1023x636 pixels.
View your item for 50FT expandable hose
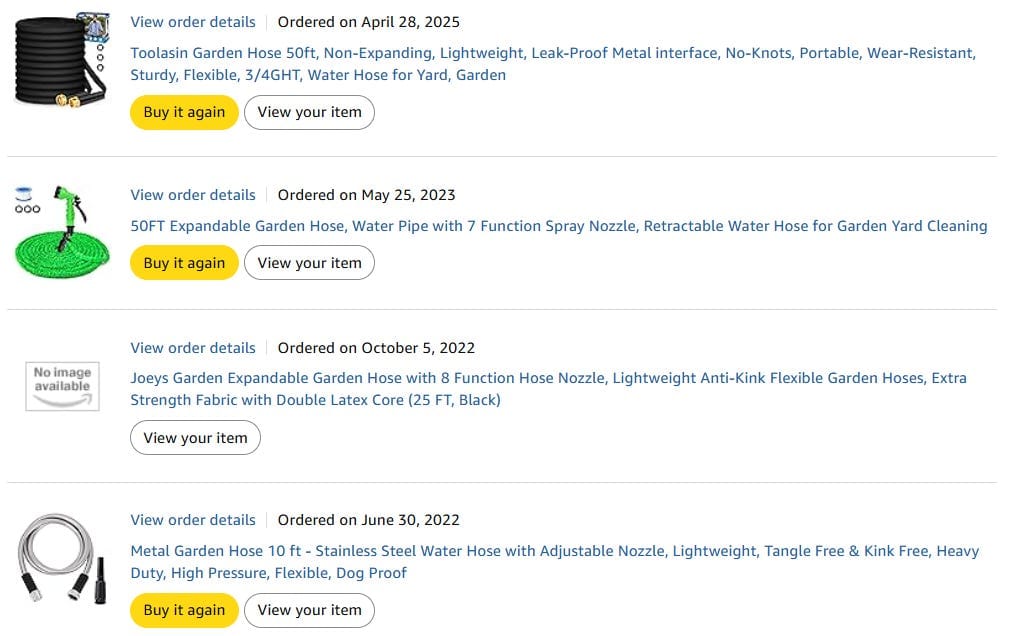310,264
